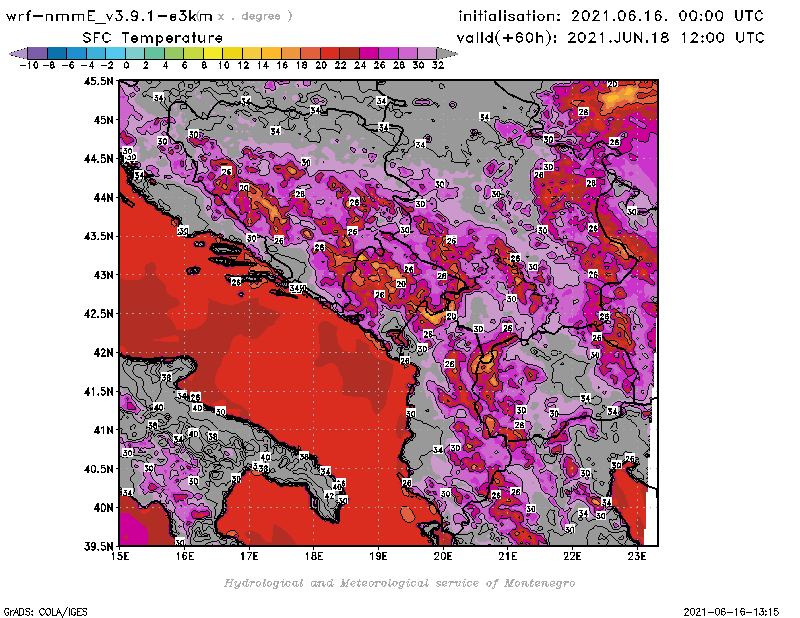Click the left arrow swatch below -10 in legend
800x618 pixels.
[18, 53]
